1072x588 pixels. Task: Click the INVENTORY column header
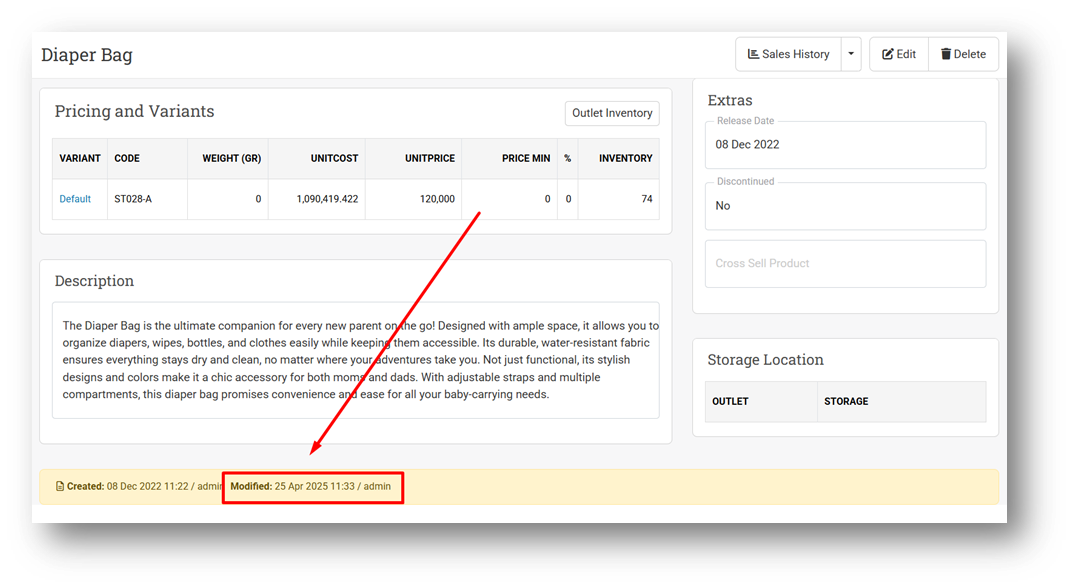coord(619,158)
